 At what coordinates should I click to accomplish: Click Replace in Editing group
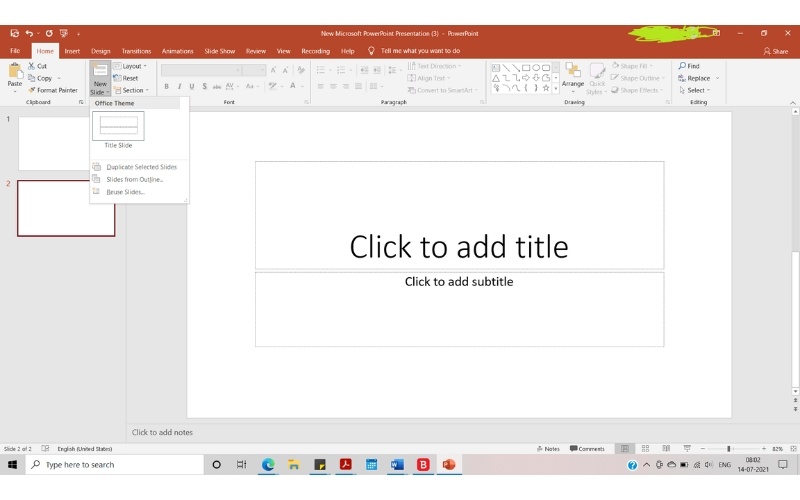[694, 78]
